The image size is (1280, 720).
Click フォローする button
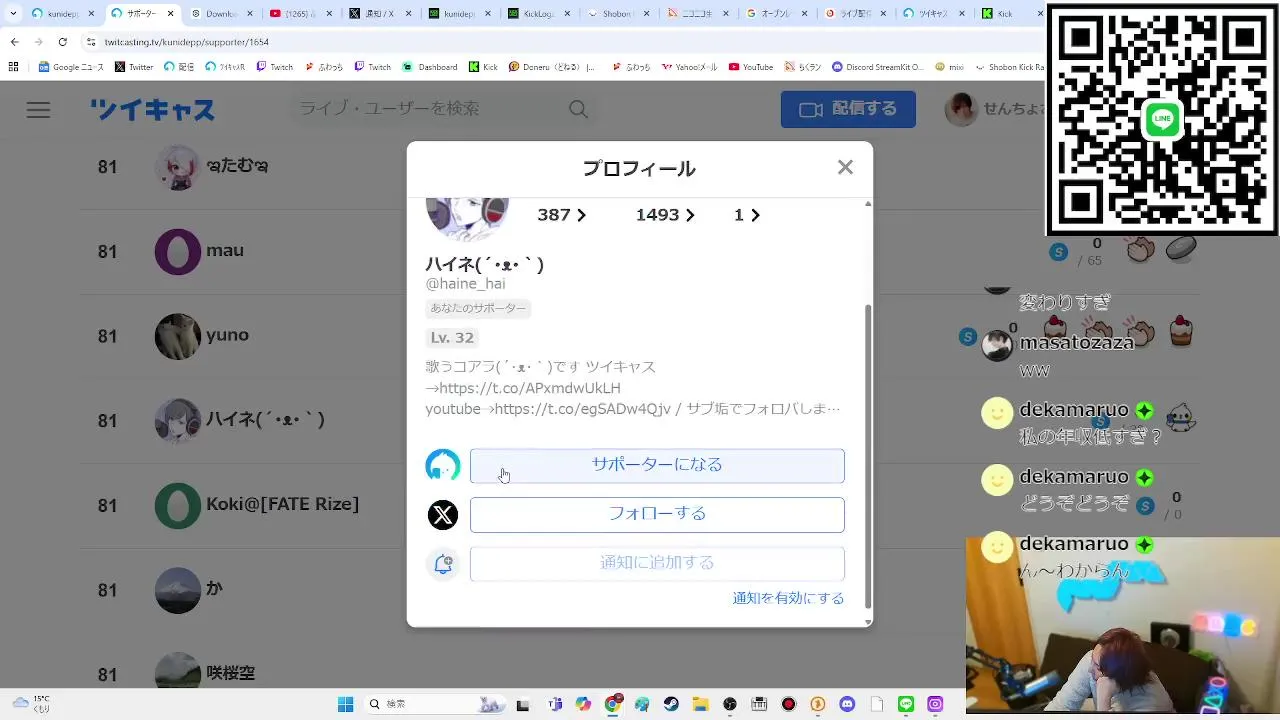point(657,514)
